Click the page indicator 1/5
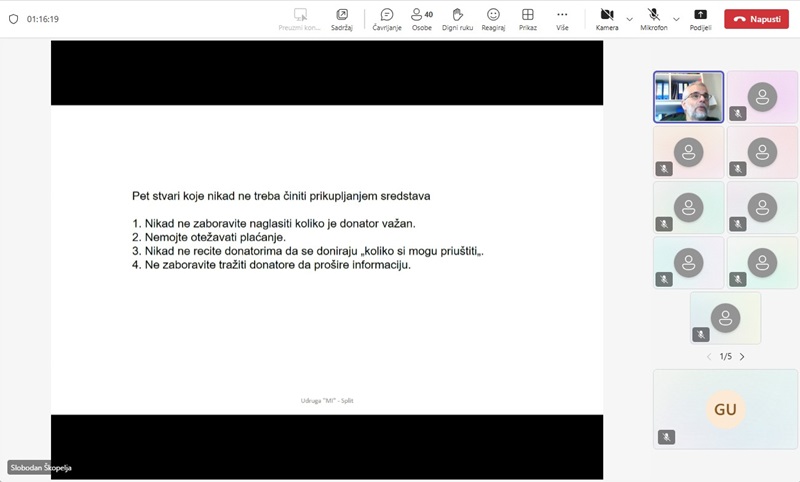The height and width of the screenshot is (482, 800). (726, 357)
